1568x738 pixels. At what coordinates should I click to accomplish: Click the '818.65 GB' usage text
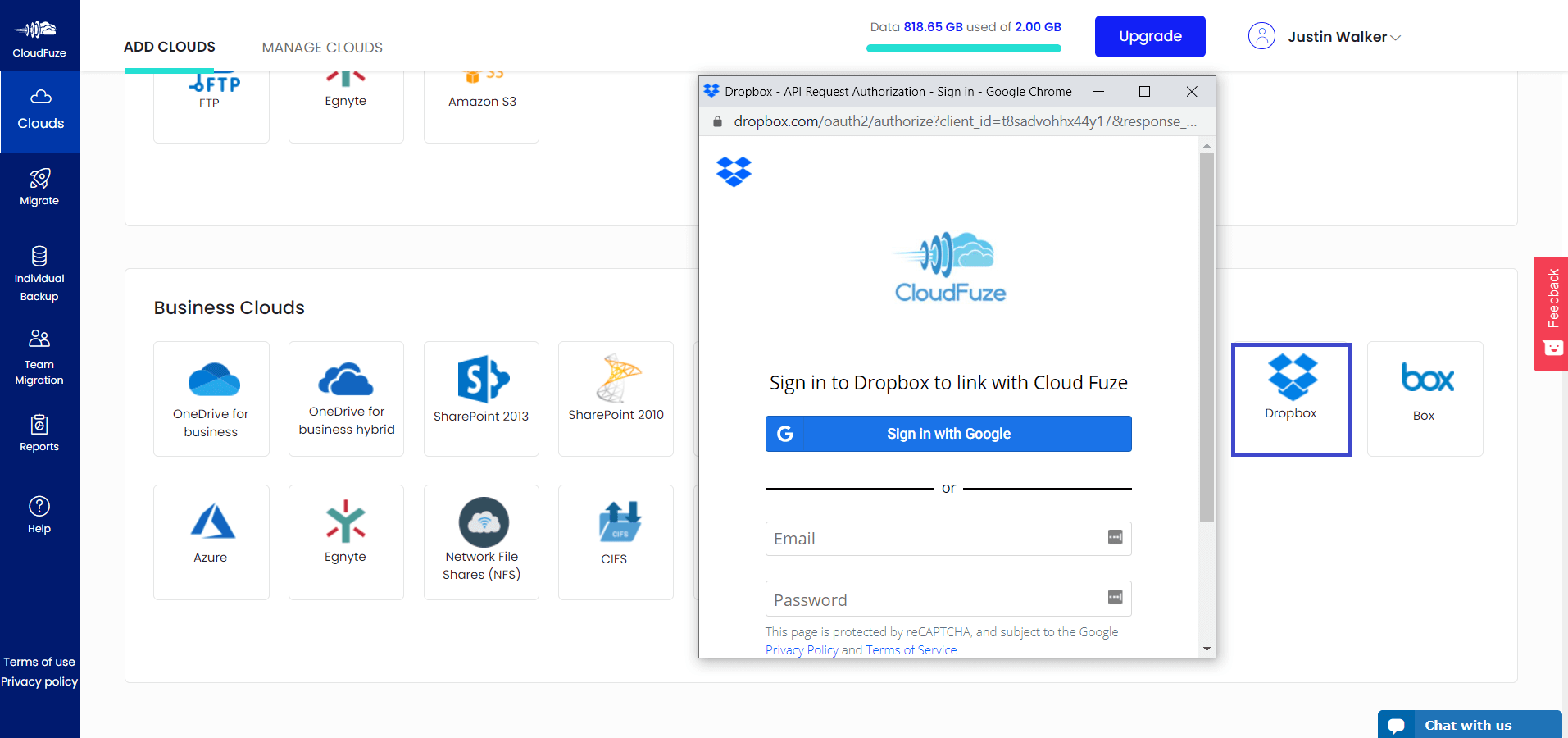933,27
